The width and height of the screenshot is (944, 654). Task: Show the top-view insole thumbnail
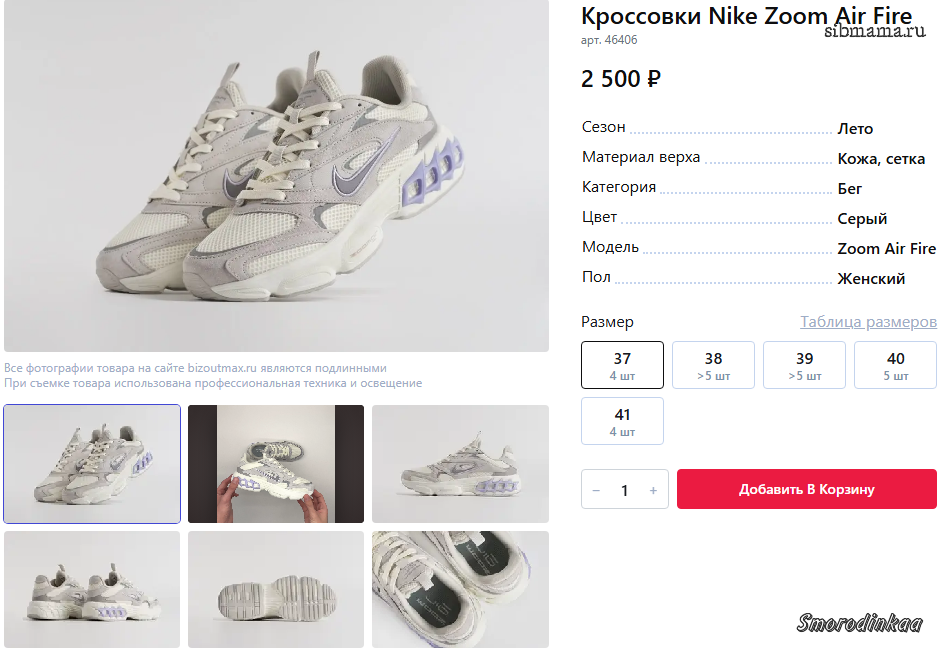(460, 589)
